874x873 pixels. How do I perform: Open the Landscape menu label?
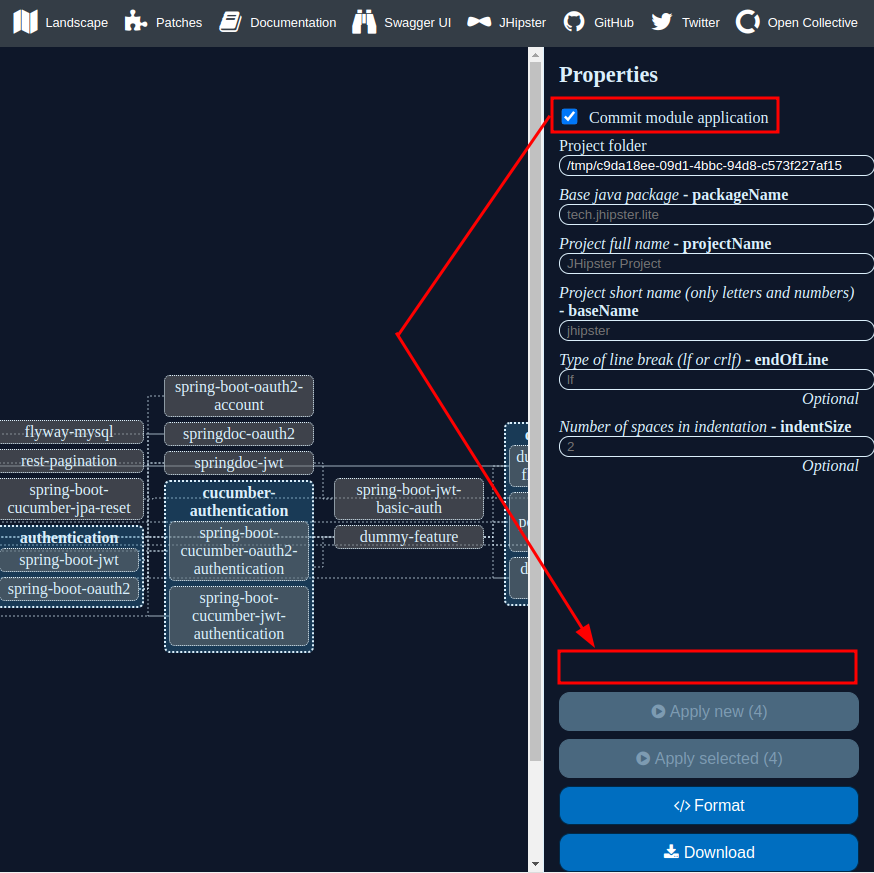point(77,23)
